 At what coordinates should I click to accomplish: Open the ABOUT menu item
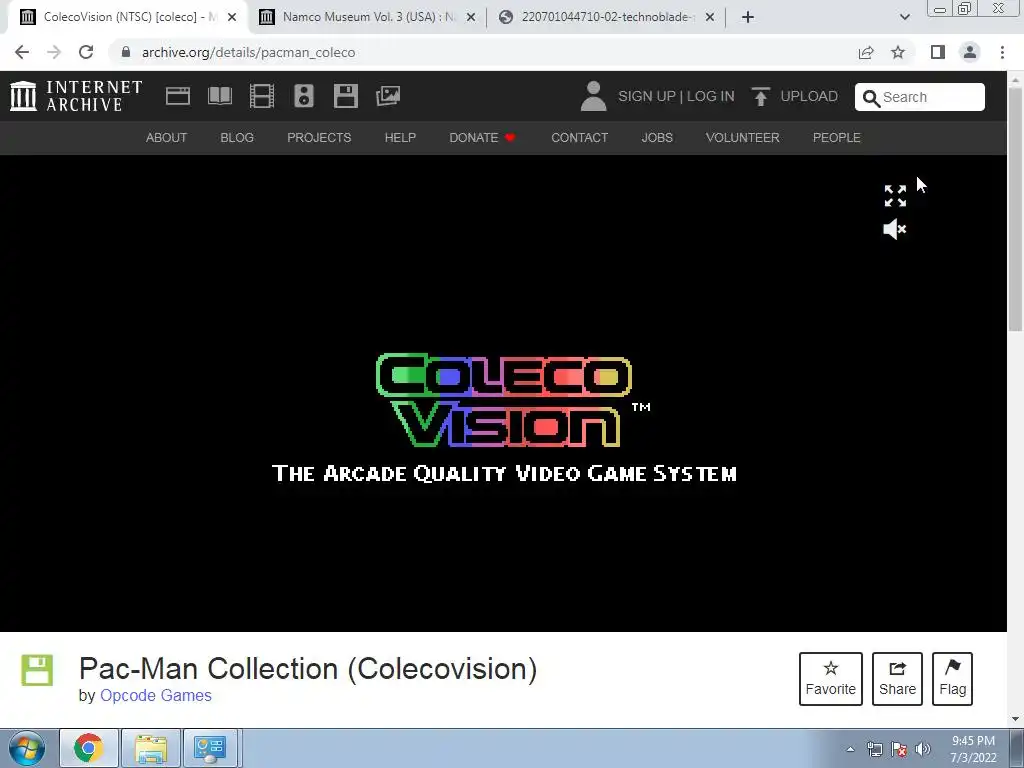coord(166,138)
